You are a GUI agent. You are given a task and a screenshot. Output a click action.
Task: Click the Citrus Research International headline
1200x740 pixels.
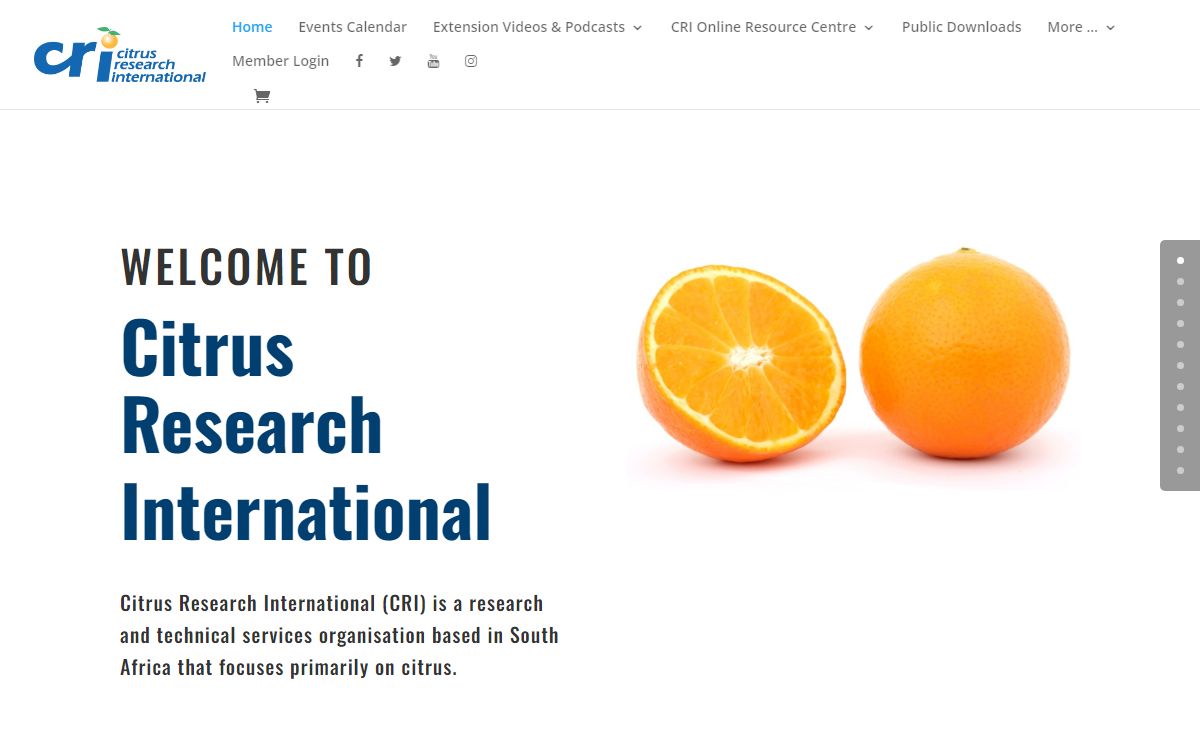pyautogui.click(x=306, y=429)
